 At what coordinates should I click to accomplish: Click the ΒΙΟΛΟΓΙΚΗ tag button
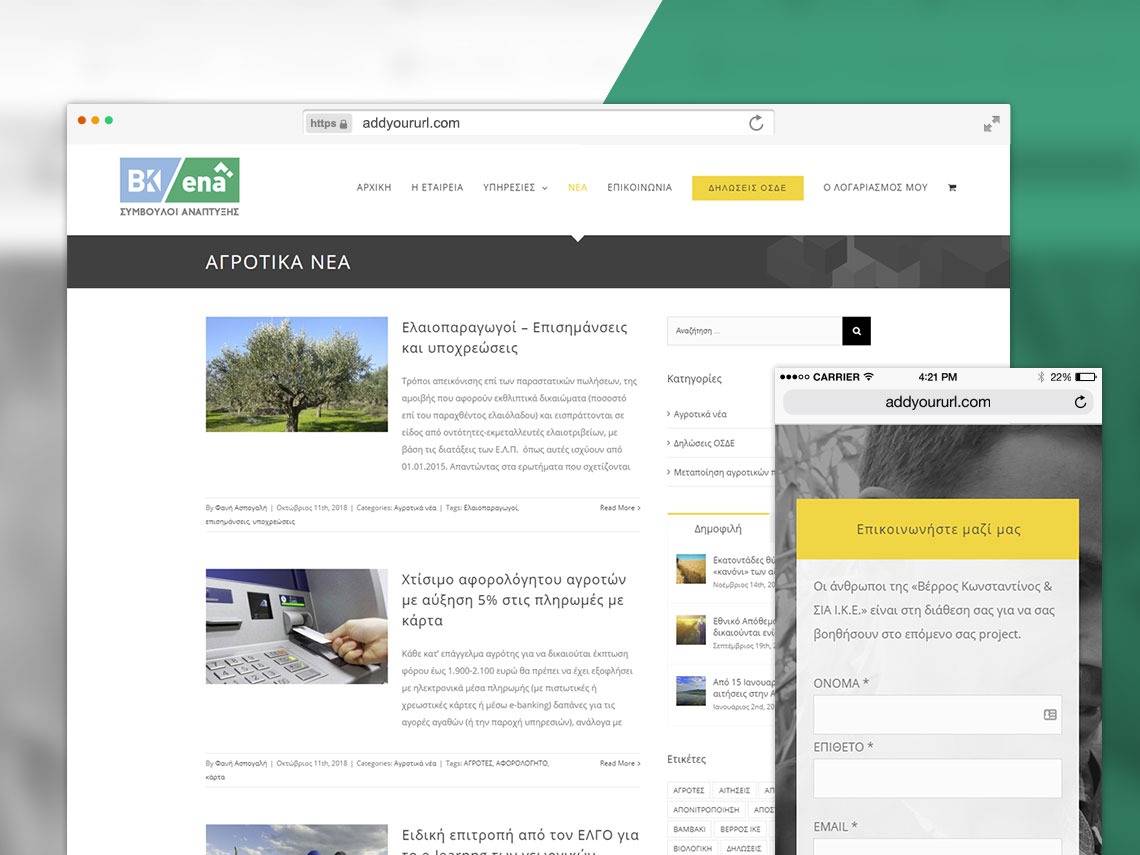[x=692, y=848]
